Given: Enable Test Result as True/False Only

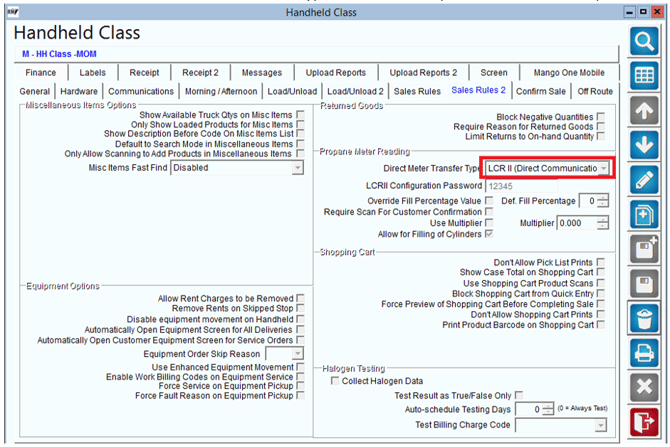Looking at the screenshot, I should click(519, 395).
